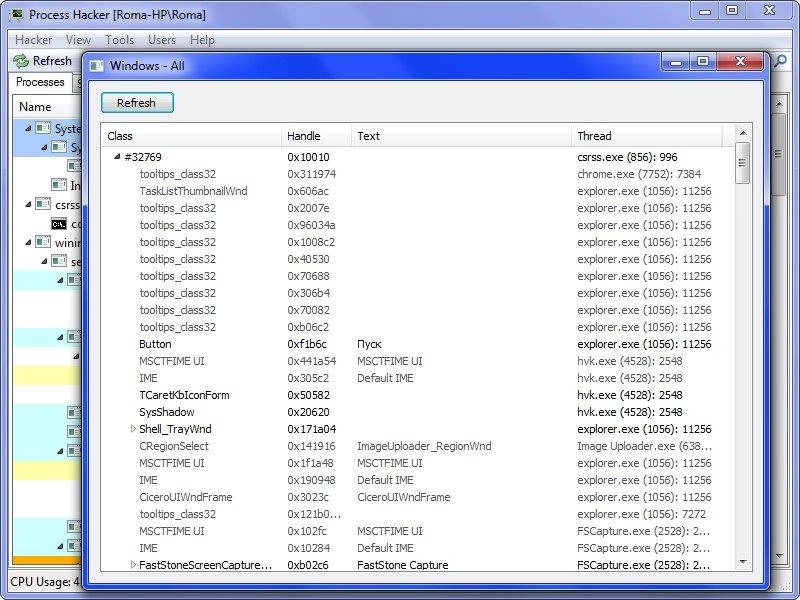The width and height of the screenshot is (800, 600).
Task: Click handle value 0xb06c2
Action: coord(308,327)
